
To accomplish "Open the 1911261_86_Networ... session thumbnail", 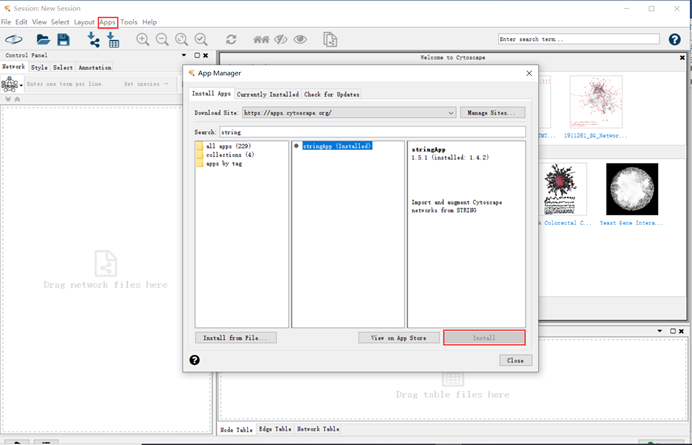I will click(x=596, y=102).
